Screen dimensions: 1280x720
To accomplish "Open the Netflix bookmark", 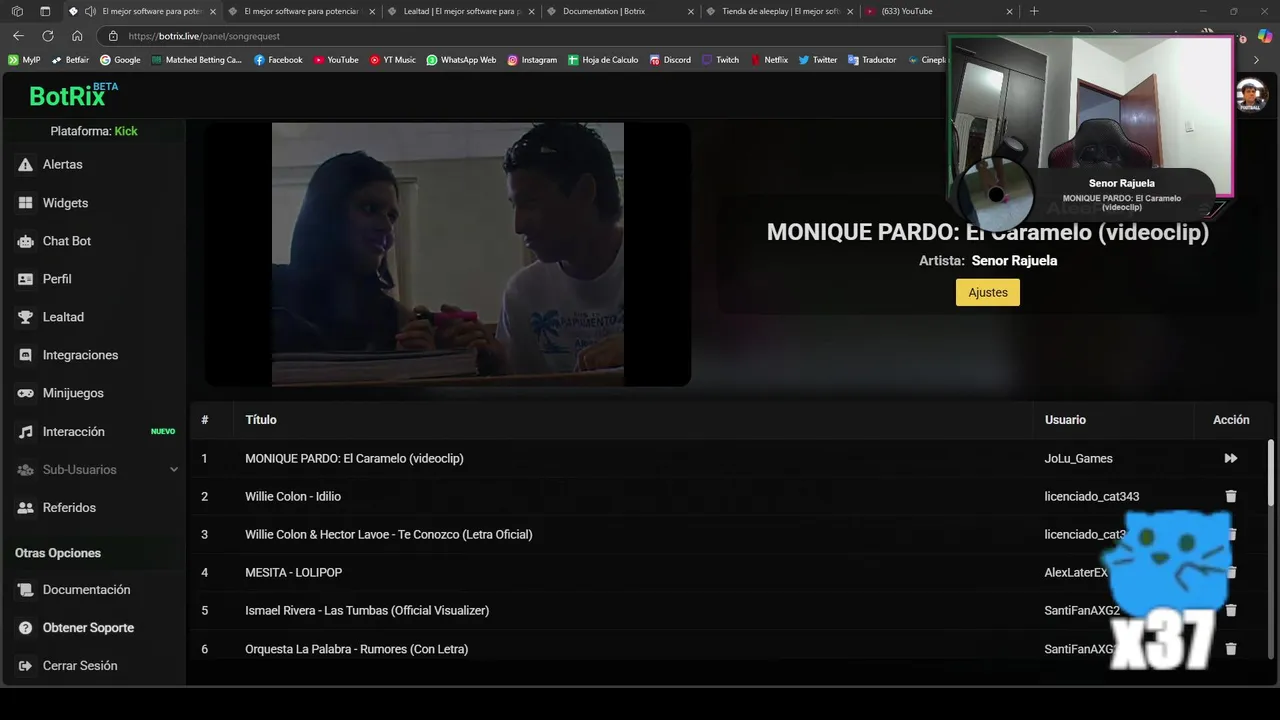I will [769, 60].
